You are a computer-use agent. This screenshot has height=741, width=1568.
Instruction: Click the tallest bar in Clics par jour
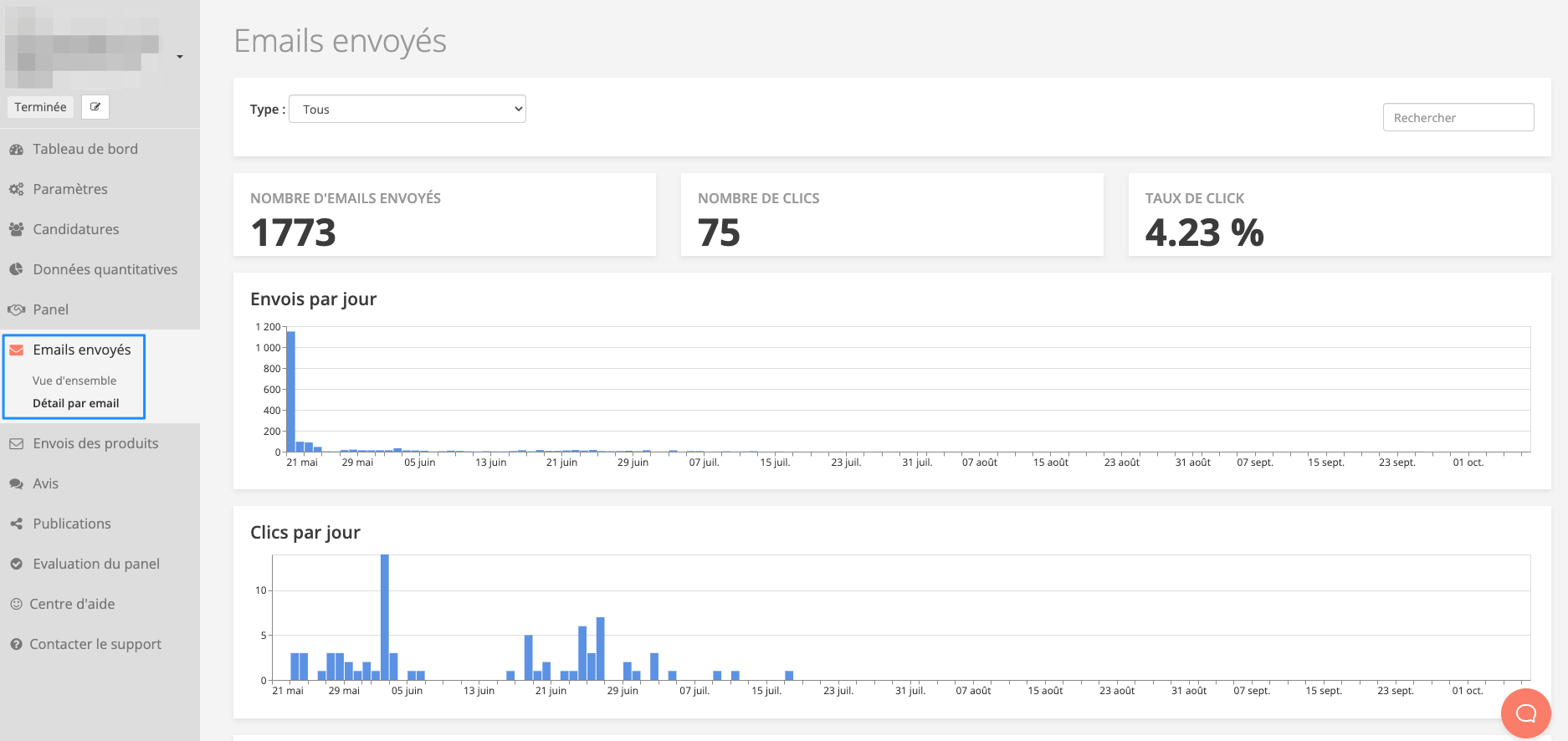point(385,617)
